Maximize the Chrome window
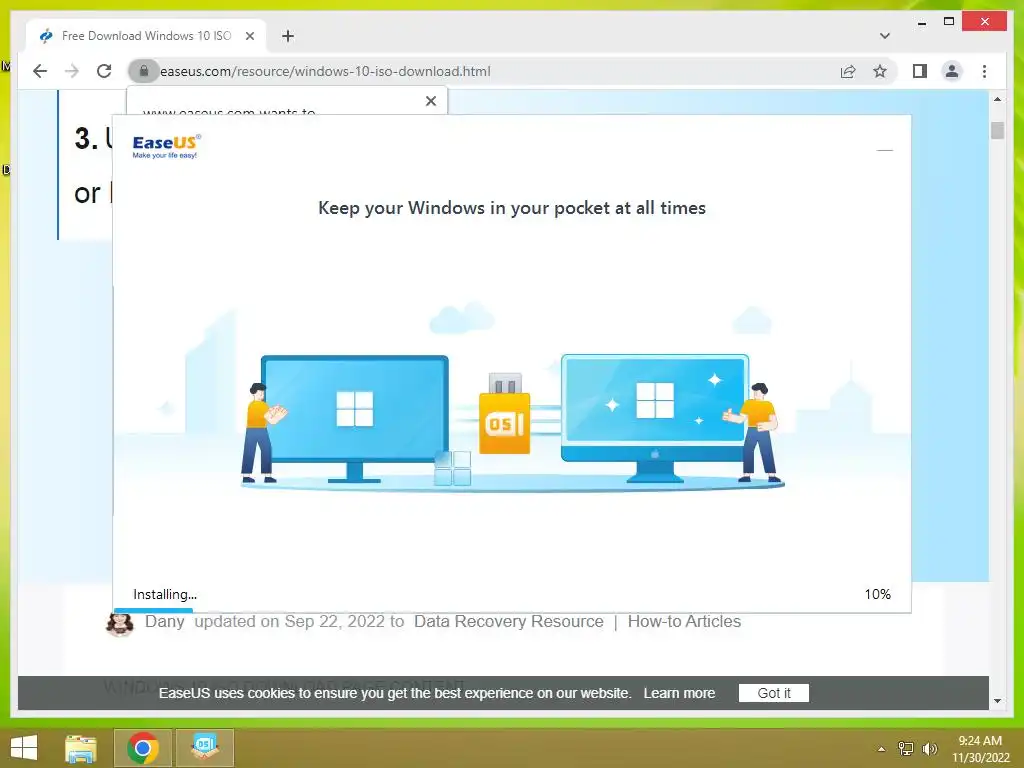 949,22
